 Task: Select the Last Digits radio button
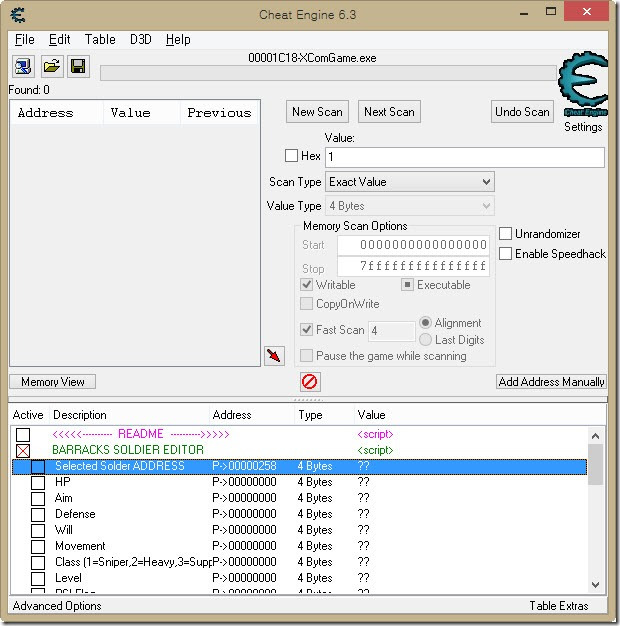point(426,340)
